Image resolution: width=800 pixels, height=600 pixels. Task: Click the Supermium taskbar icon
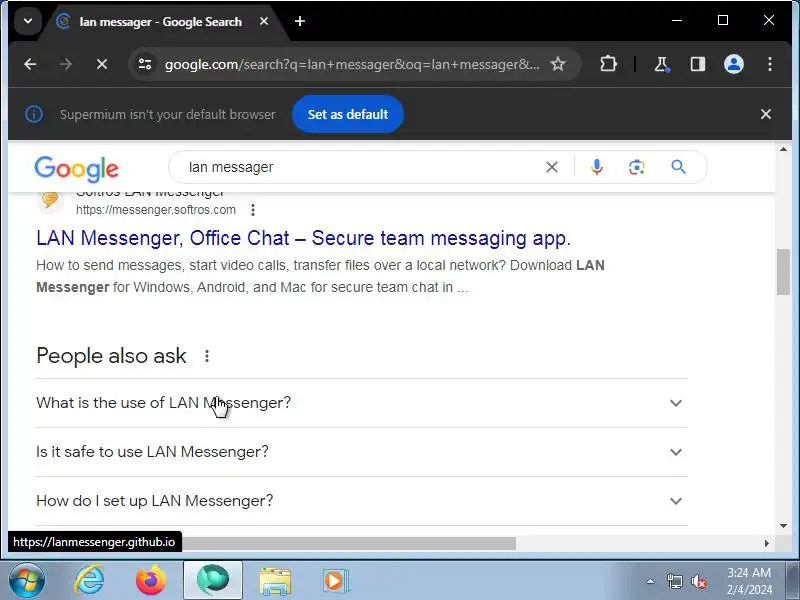tap(213, 580)
